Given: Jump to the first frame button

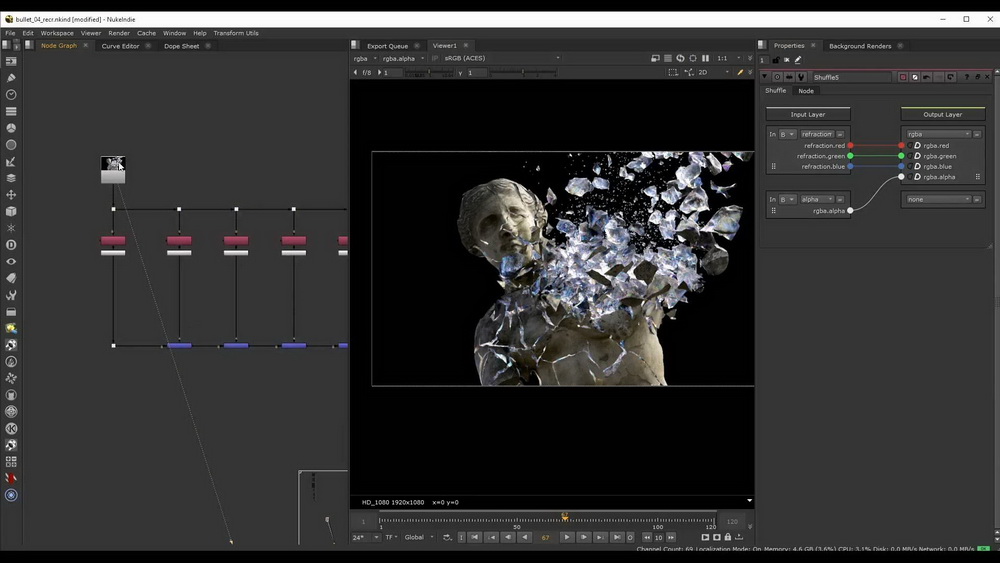Looking at the screenshot, I should [x=474, y=537].
